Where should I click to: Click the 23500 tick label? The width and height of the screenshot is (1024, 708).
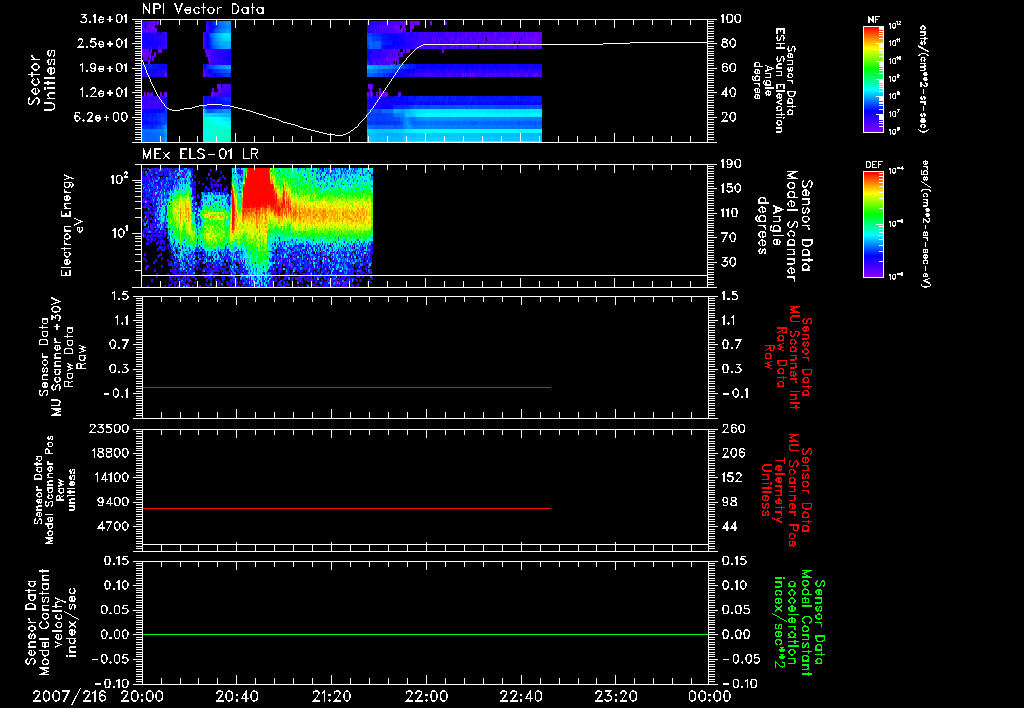[110, 428]
